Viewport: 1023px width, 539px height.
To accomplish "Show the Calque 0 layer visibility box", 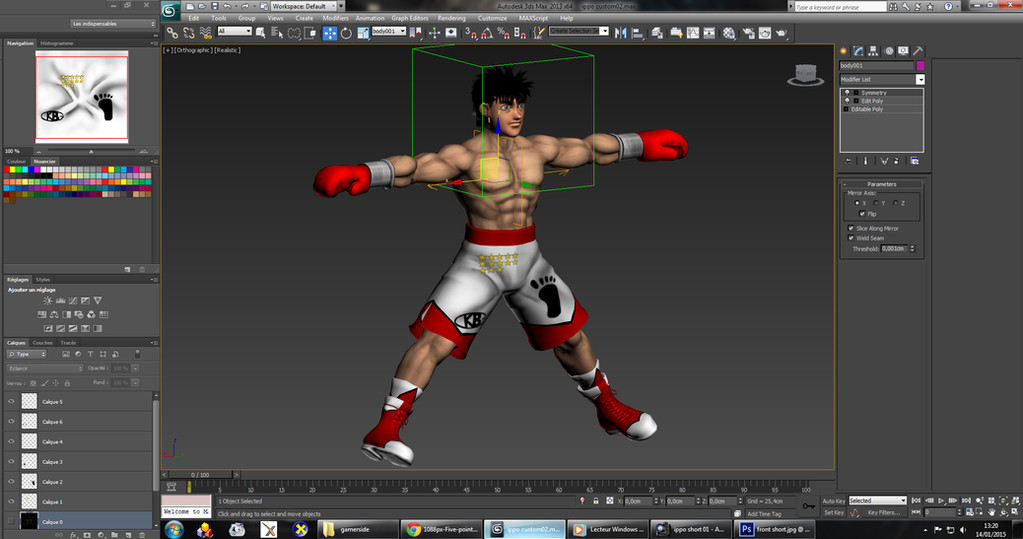I will tap(11, 521).
